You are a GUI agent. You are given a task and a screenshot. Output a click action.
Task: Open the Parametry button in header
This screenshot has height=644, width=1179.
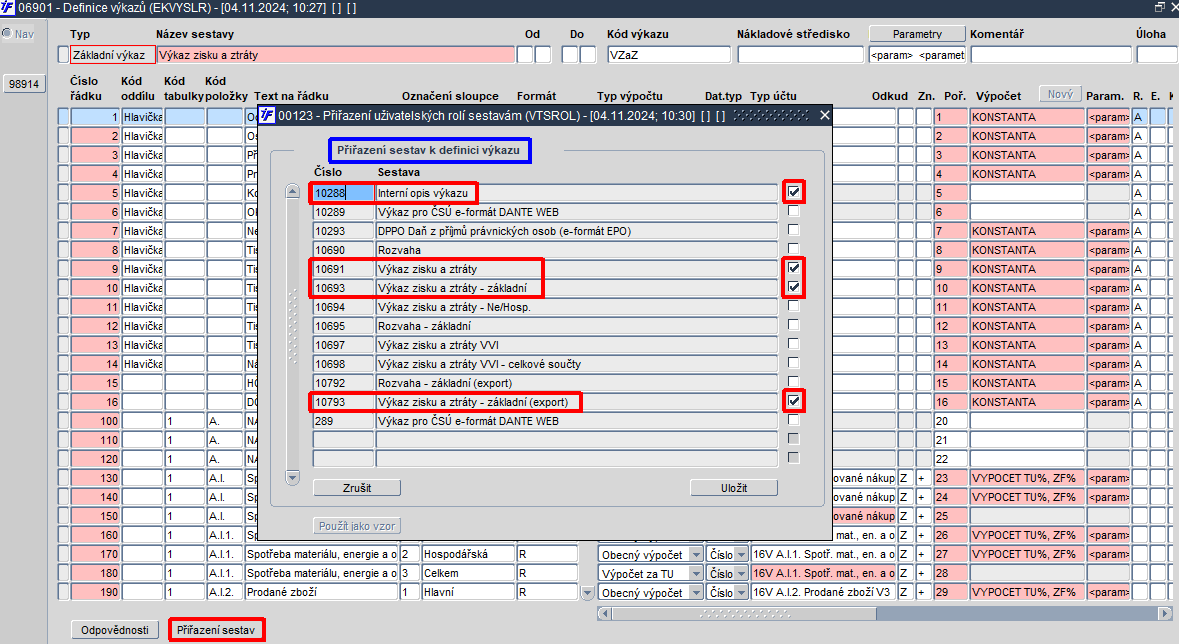pyautogui.click(x=917, y=34)
